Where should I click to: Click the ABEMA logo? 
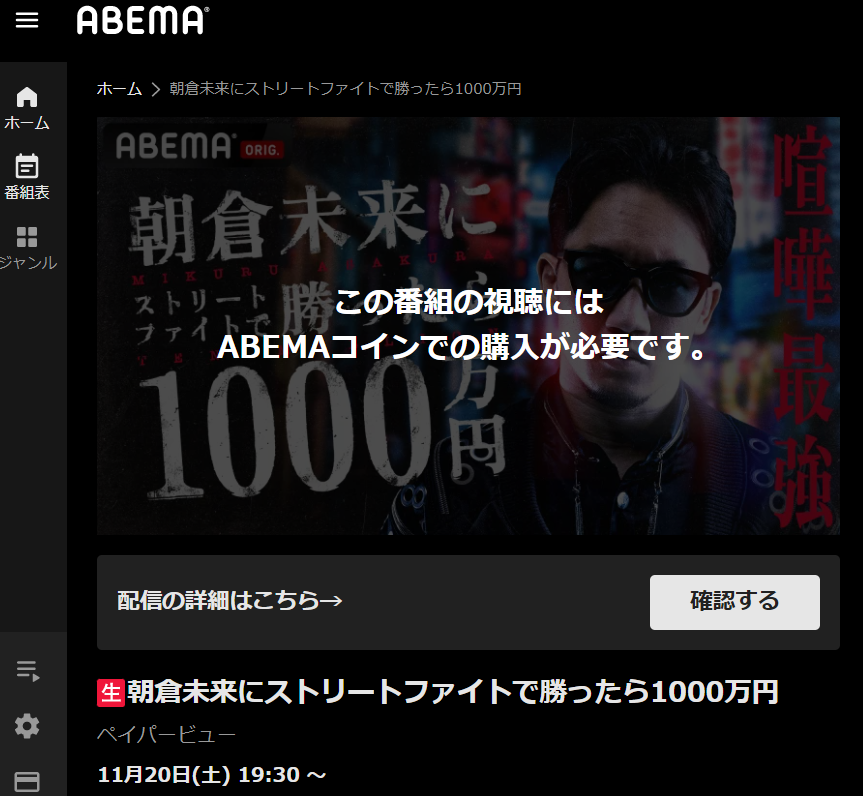(x=143, y=20)
